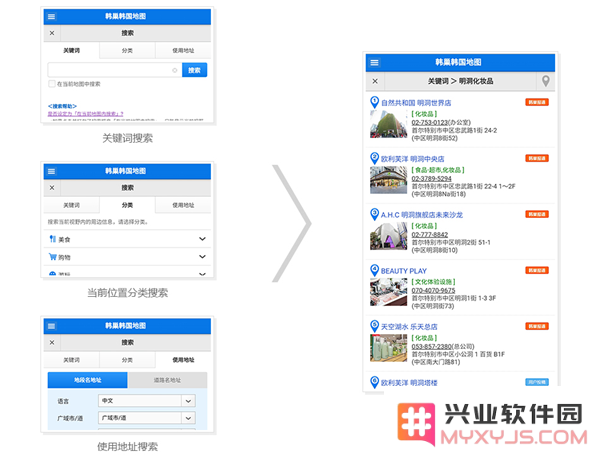Viewport: 600px width, 461px height.
Task: Click the map pin icon in results header
Action: [546, 81]
